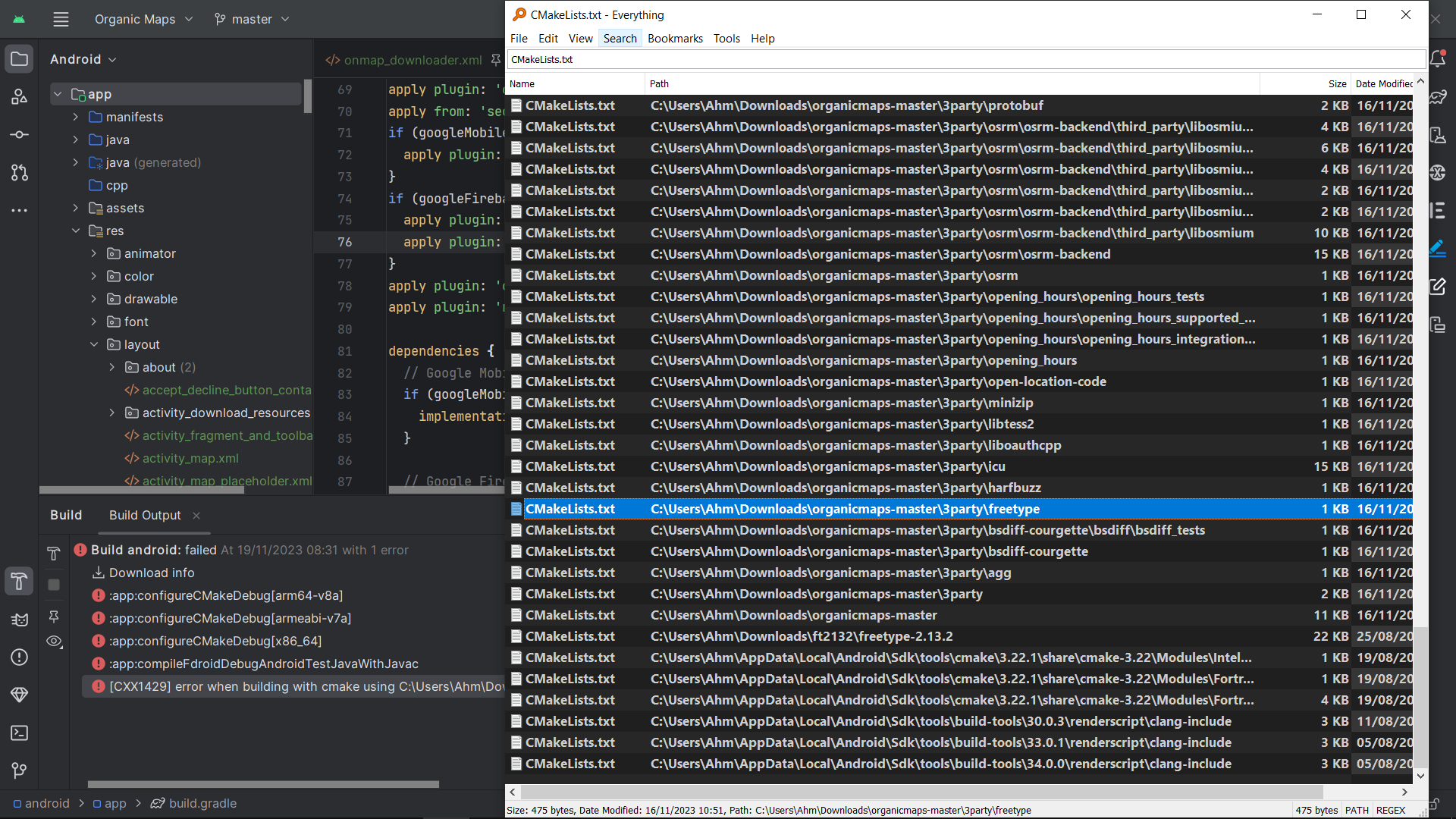Open the Search menu in Everything
1456x819 pixels.
pyautogui.click(x=620, y=38)
